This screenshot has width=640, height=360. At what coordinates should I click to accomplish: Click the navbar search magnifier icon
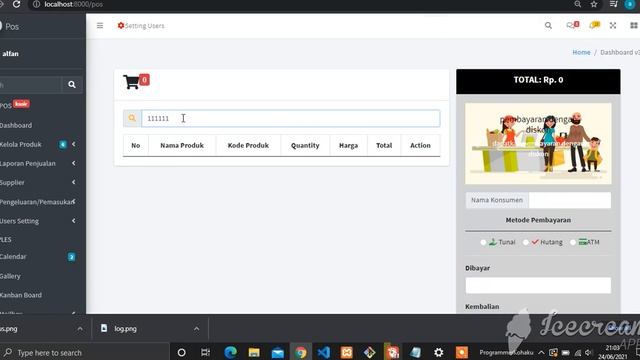[548, 26]
